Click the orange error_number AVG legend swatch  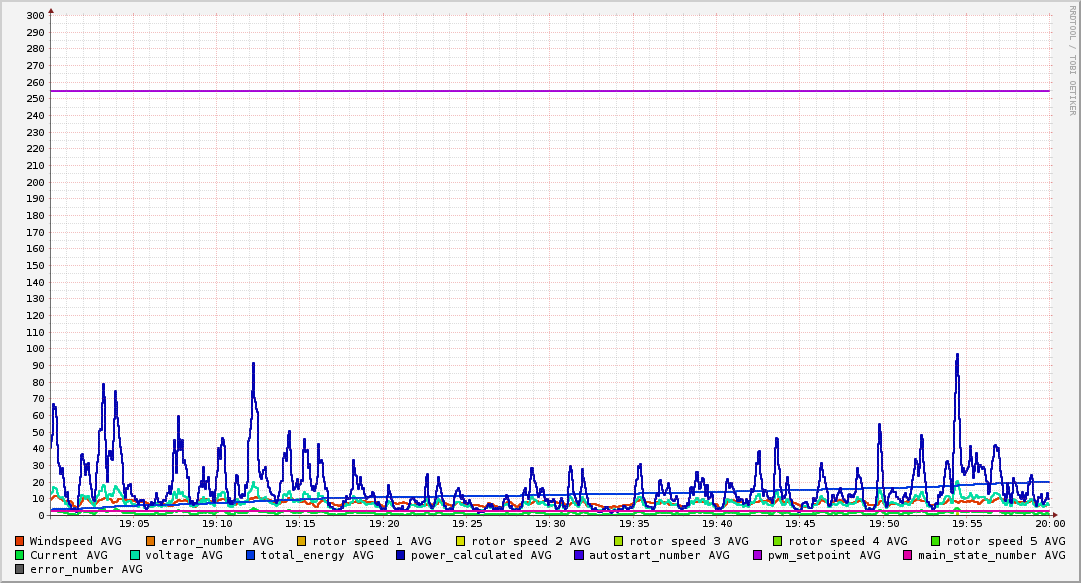[151, 541]
